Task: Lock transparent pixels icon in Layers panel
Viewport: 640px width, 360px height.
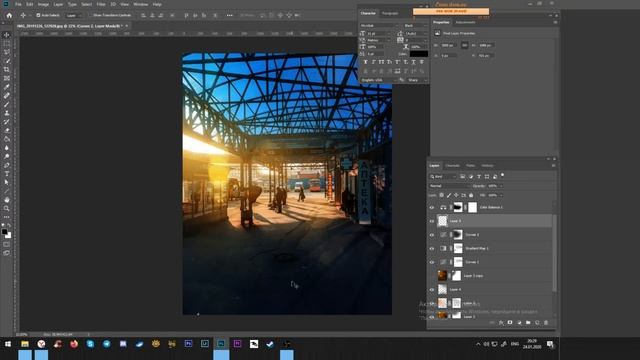Action: [442, 195]
